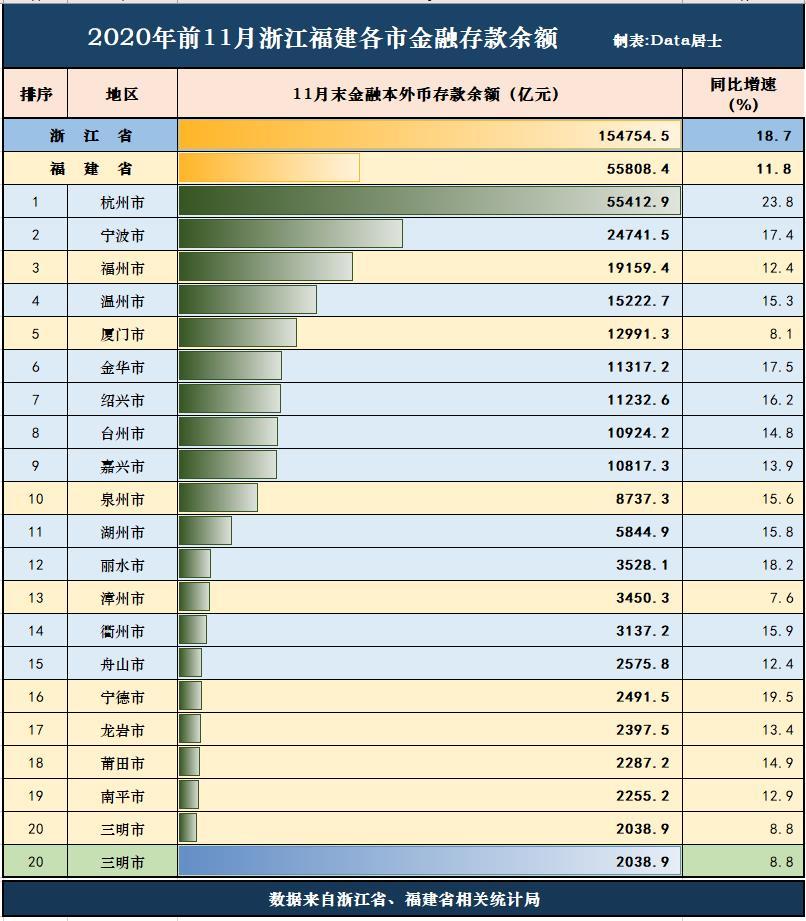Click the '湖州市' cell

pos(122,532)
